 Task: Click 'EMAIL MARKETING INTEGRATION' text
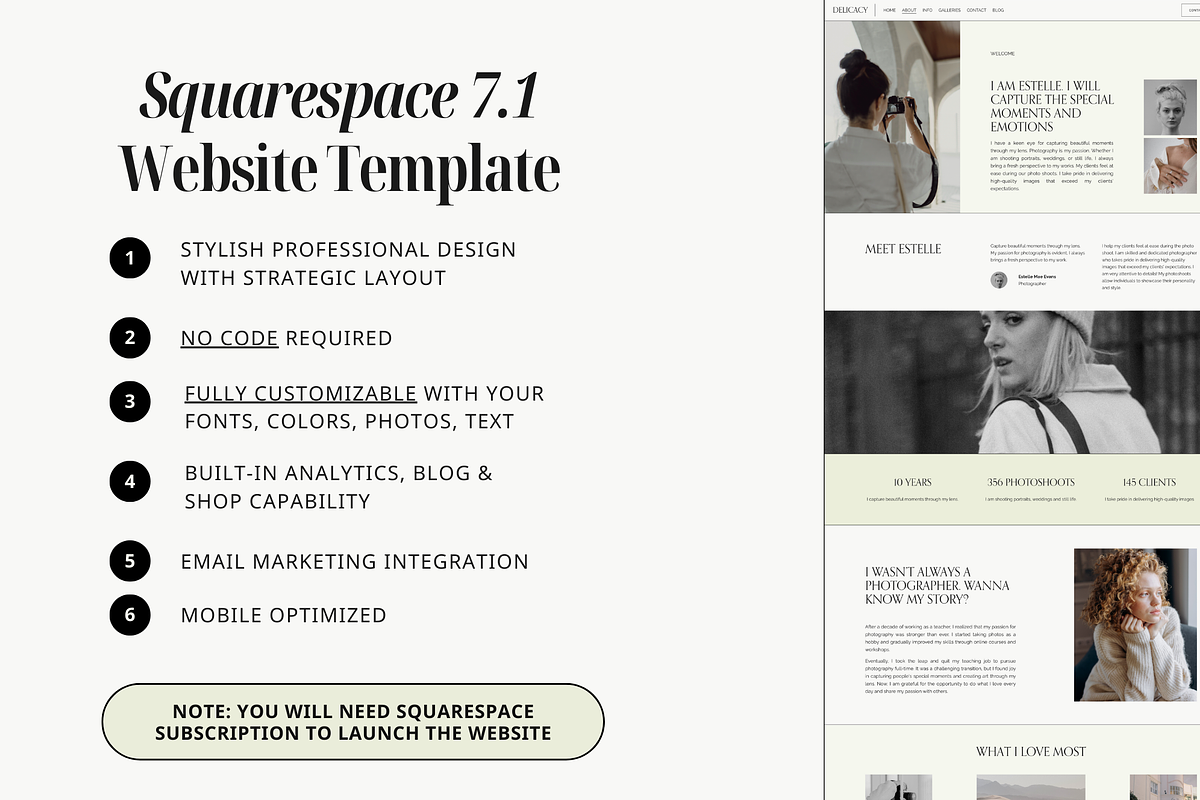click(355, 561)
